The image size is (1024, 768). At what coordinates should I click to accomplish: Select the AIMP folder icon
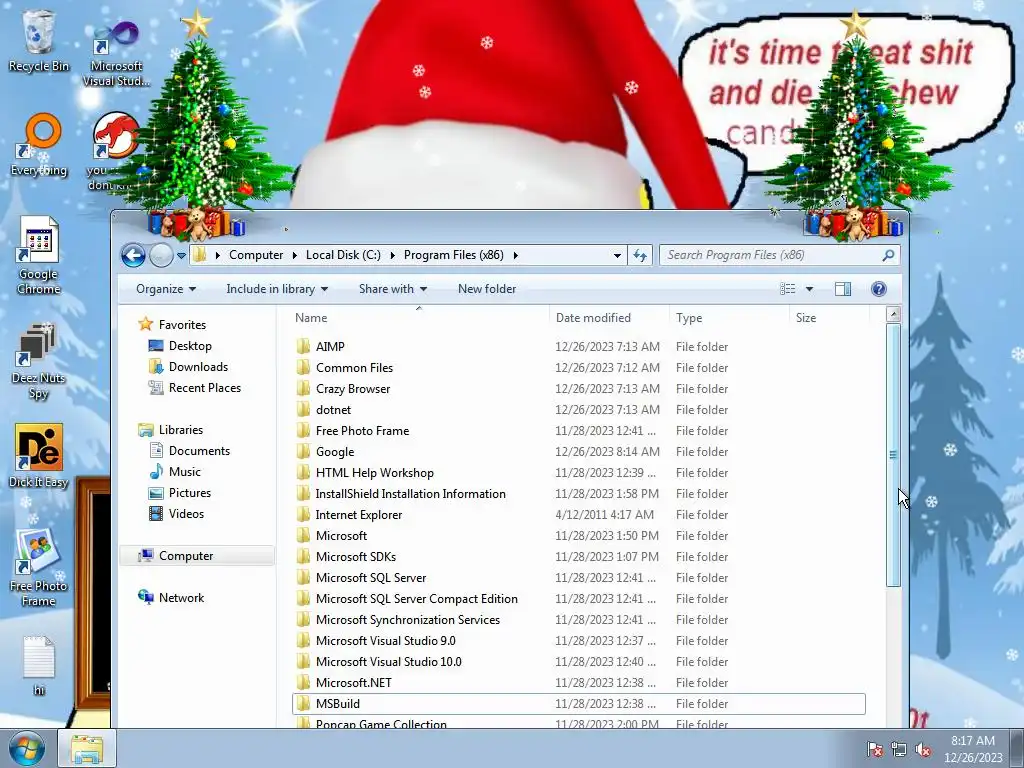pos(303,347)
